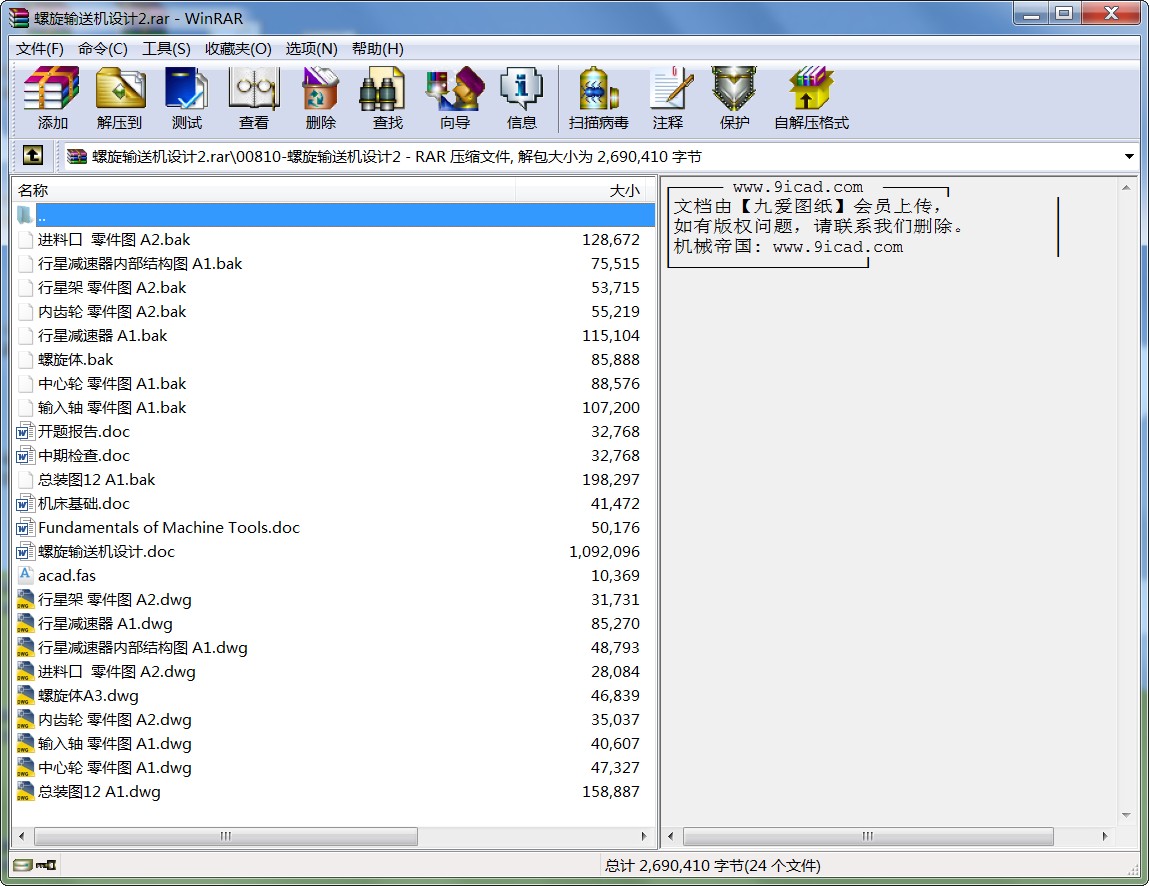Click the Add (添加) toolbar icon
Screen dimensions: 1149x886
click(x=52, y=98)
